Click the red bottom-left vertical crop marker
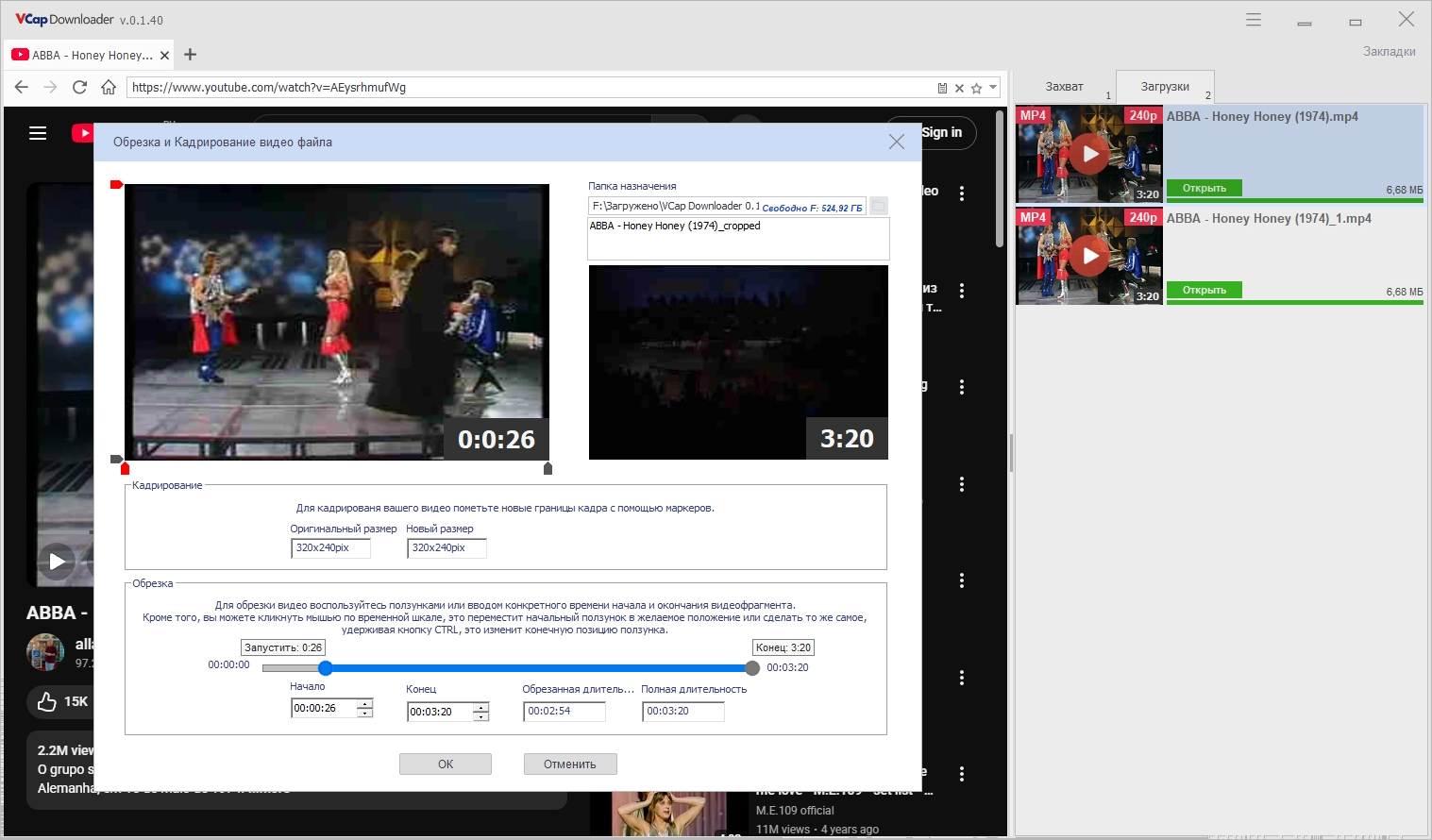Screen dimensions: 1432x840 click(x=125, y=468)
